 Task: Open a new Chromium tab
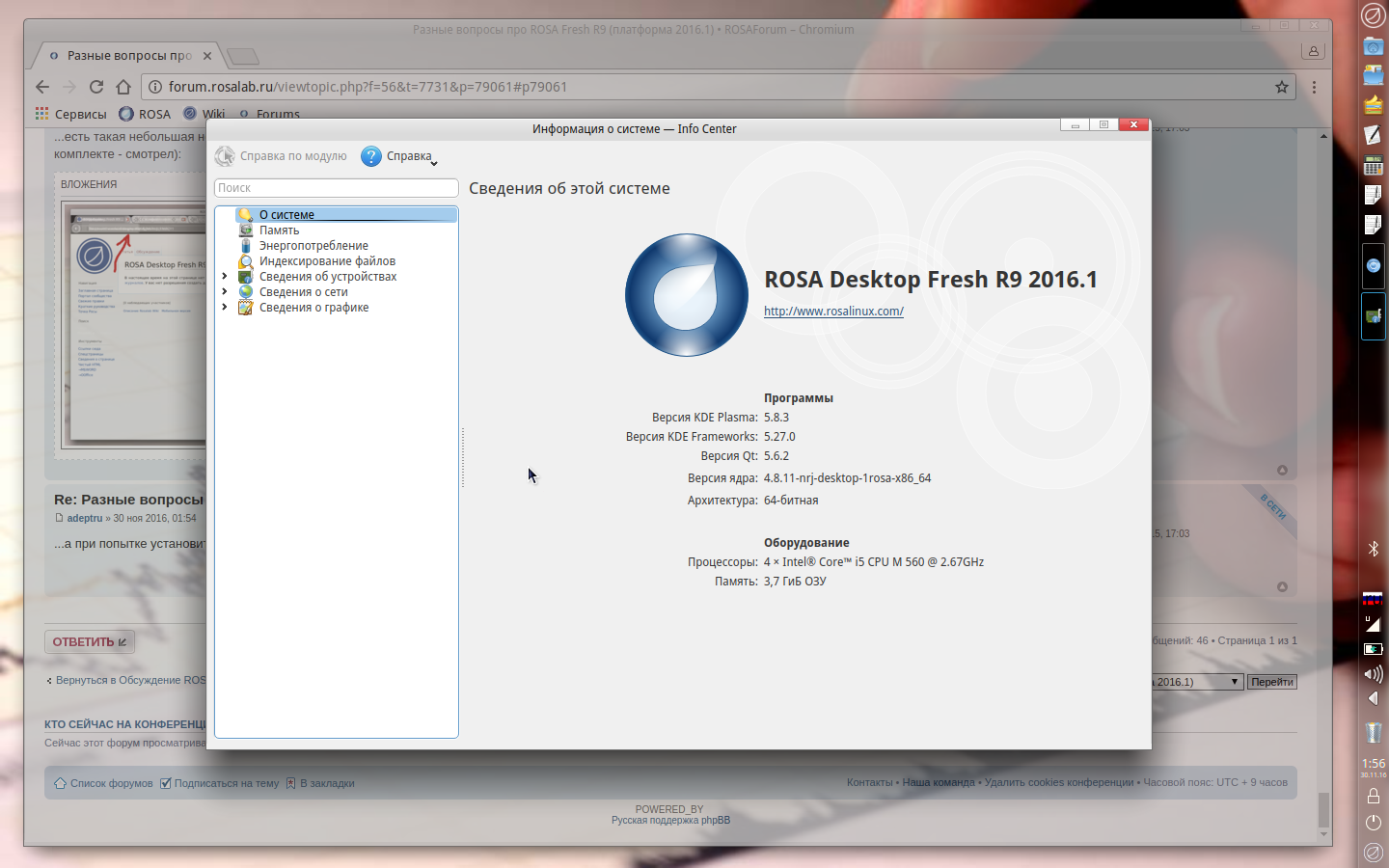point(242,56)
